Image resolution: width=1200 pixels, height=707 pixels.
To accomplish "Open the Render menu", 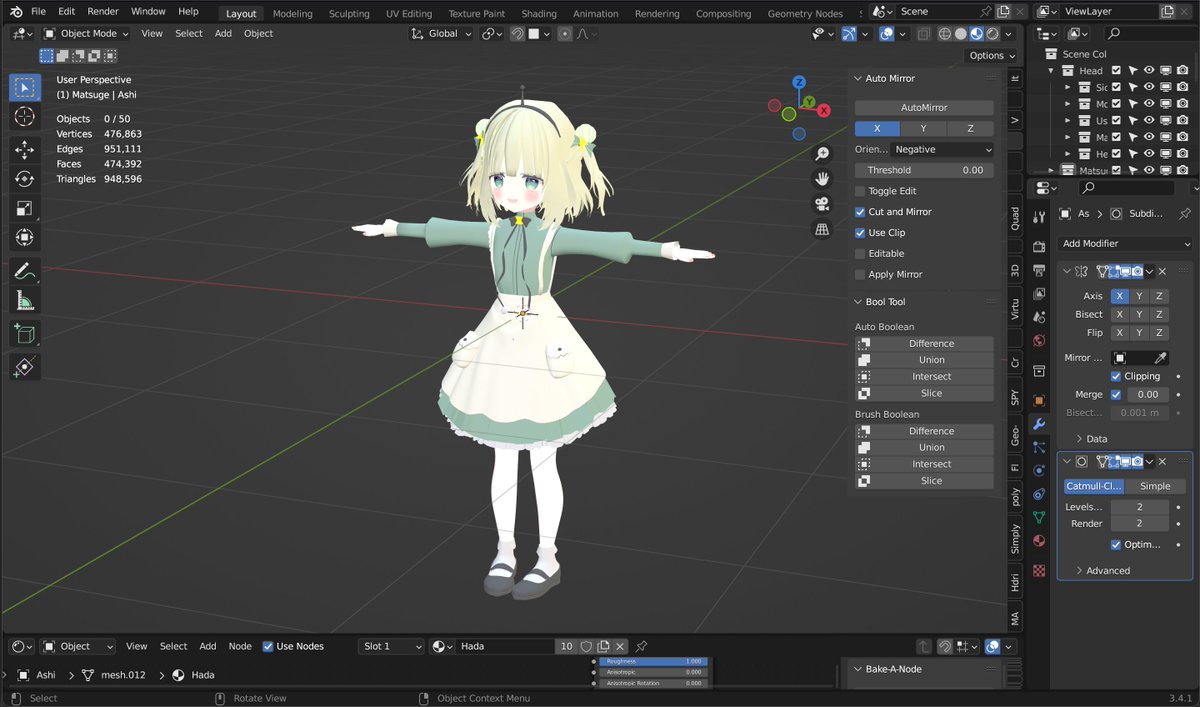I will [x=103, y=12].
